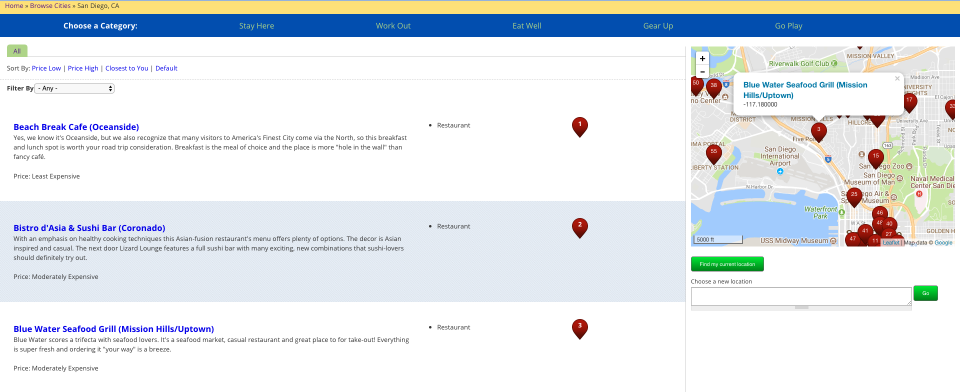Click map marker 25 near Air & Space Museum
Image resolution: width=960 pixels, height=392 pixels.
[x=855, y=197]
